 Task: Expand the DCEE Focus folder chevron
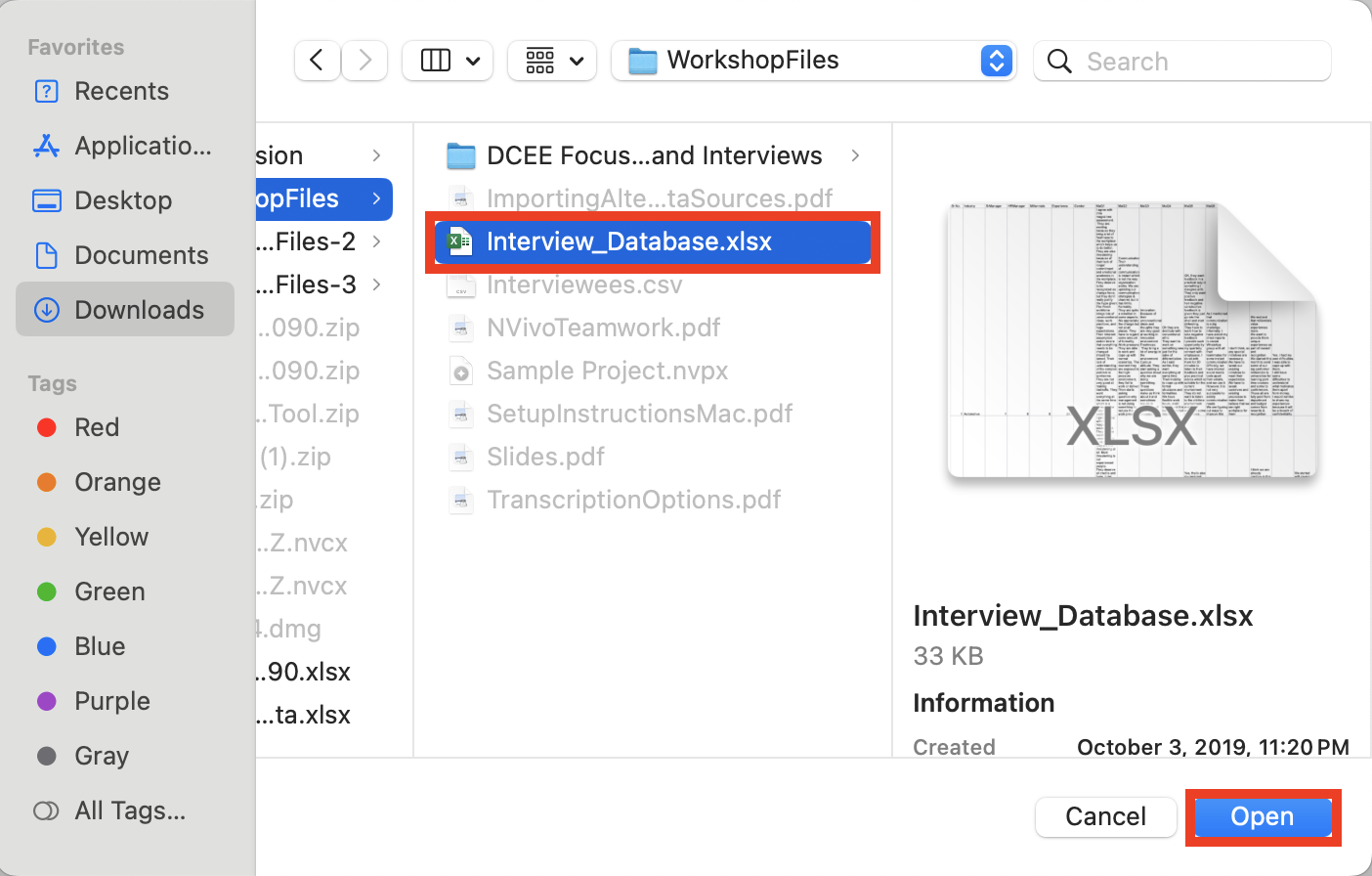click(856, 155)
